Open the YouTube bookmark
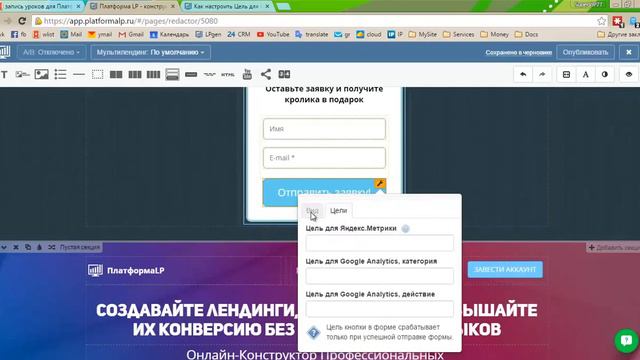 pyautogui.click(x=273, y=35)
